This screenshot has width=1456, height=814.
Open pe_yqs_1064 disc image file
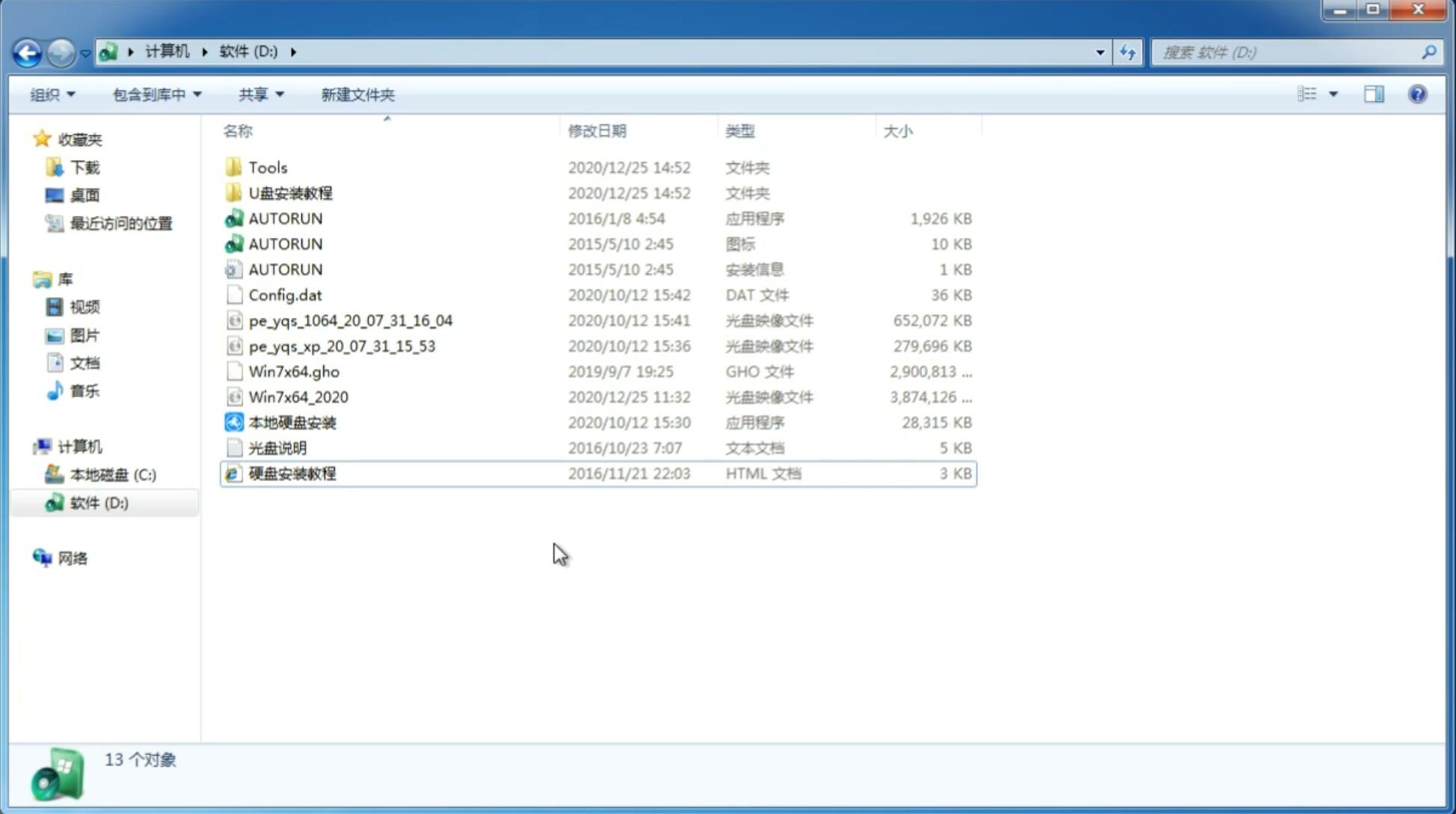(351, 319)
